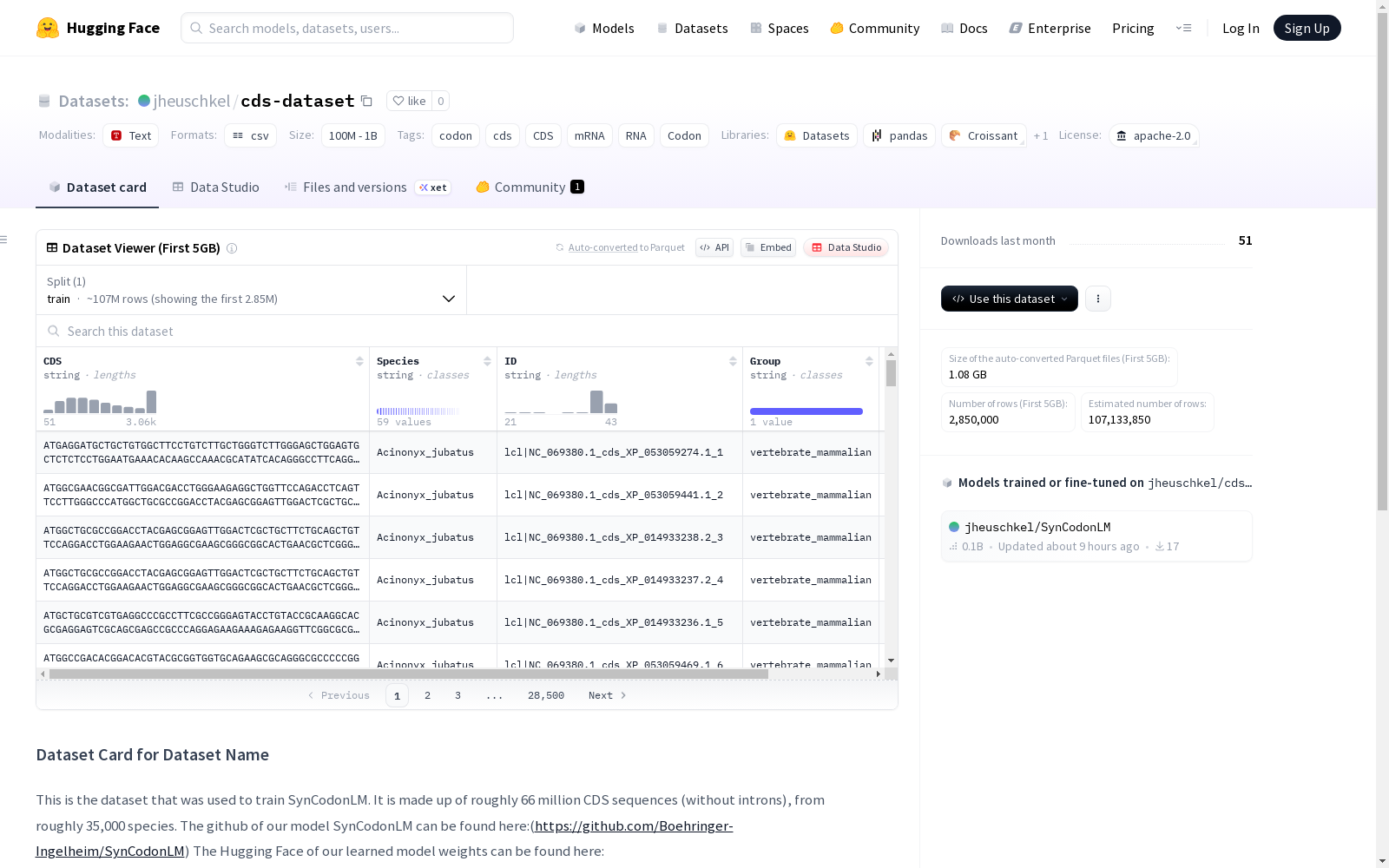Sort the Group column
The image size is (1389, 868).
[x=869, y=361]
